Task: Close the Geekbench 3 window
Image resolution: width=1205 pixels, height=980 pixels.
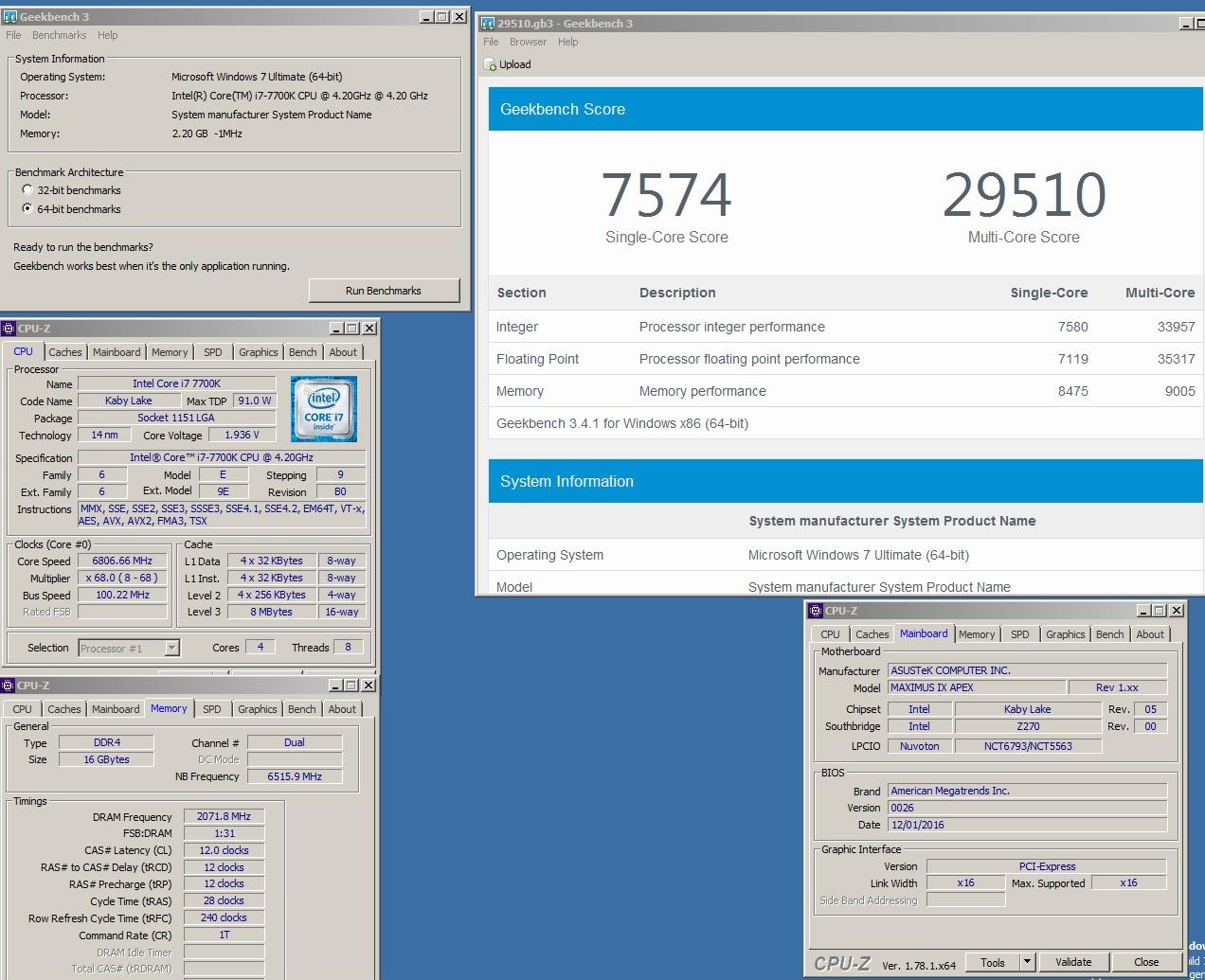Action: (459, 17)
